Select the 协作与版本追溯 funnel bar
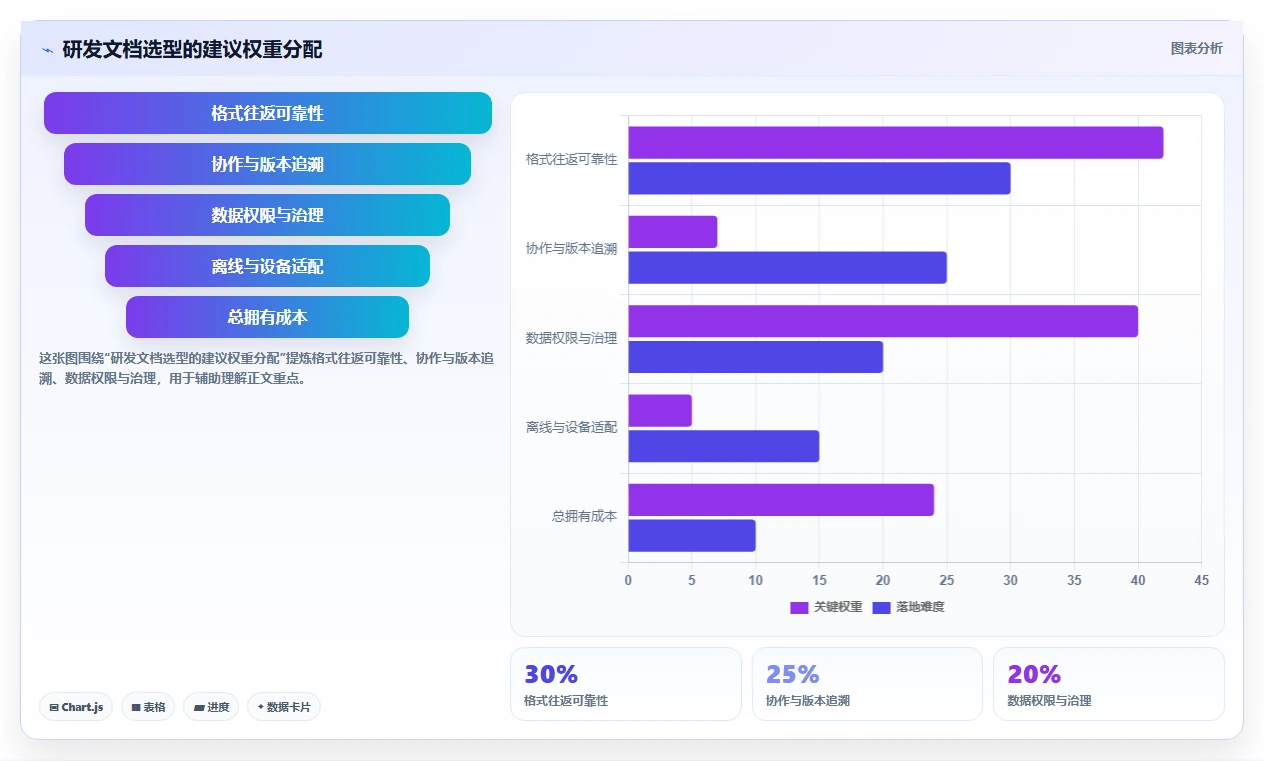 [x=268, y=164]
